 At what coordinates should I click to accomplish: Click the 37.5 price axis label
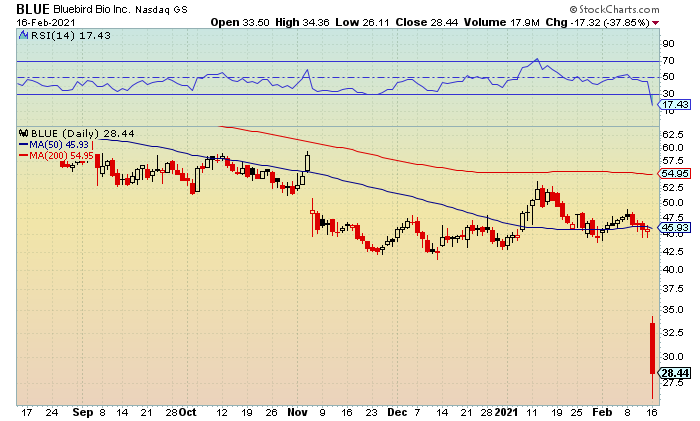click(673, 289)
